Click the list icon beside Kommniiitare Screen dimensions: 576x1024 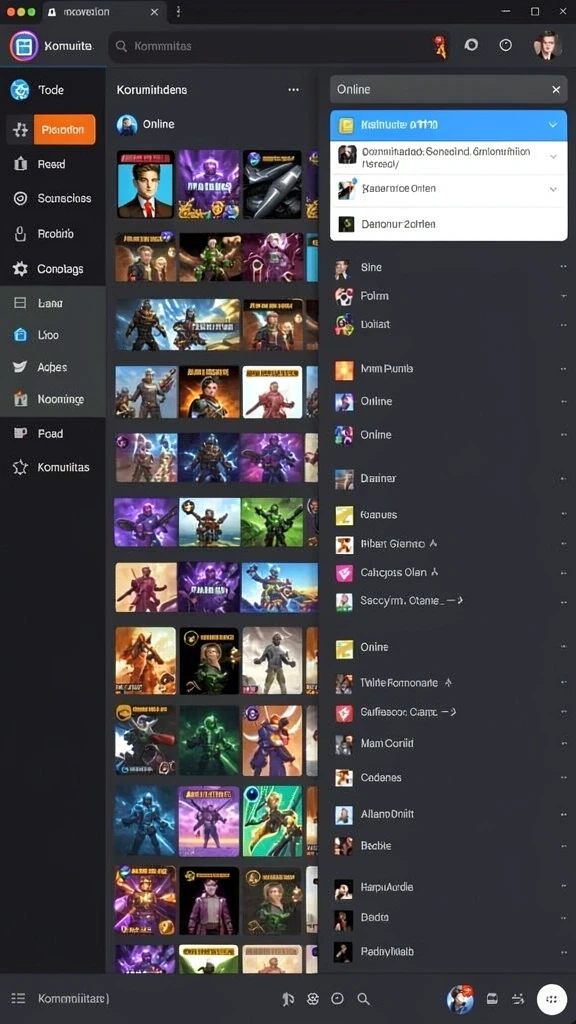(18, 998)
